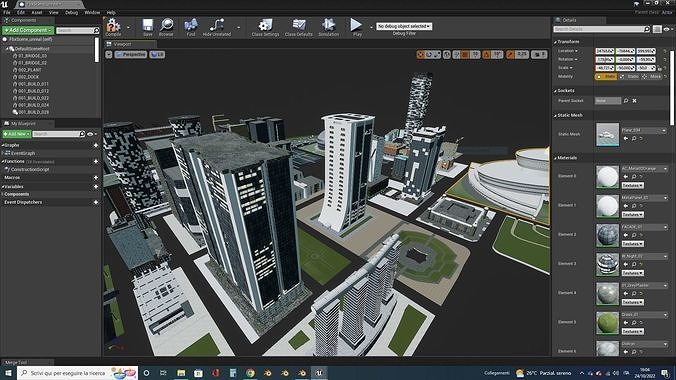This screenshot has height=380, width=676.
Task: Add new Function with plus icon
Action: 96,161
